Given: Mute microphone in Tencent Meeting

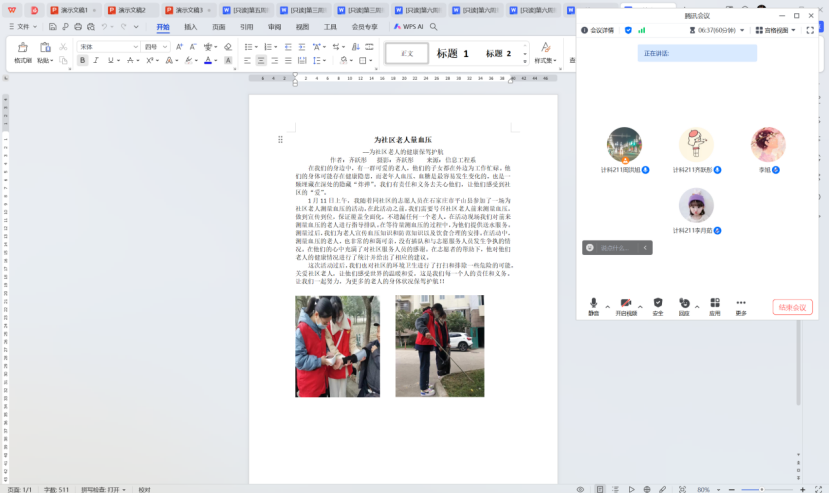Looking at the screenshot, I should [593, 304].
